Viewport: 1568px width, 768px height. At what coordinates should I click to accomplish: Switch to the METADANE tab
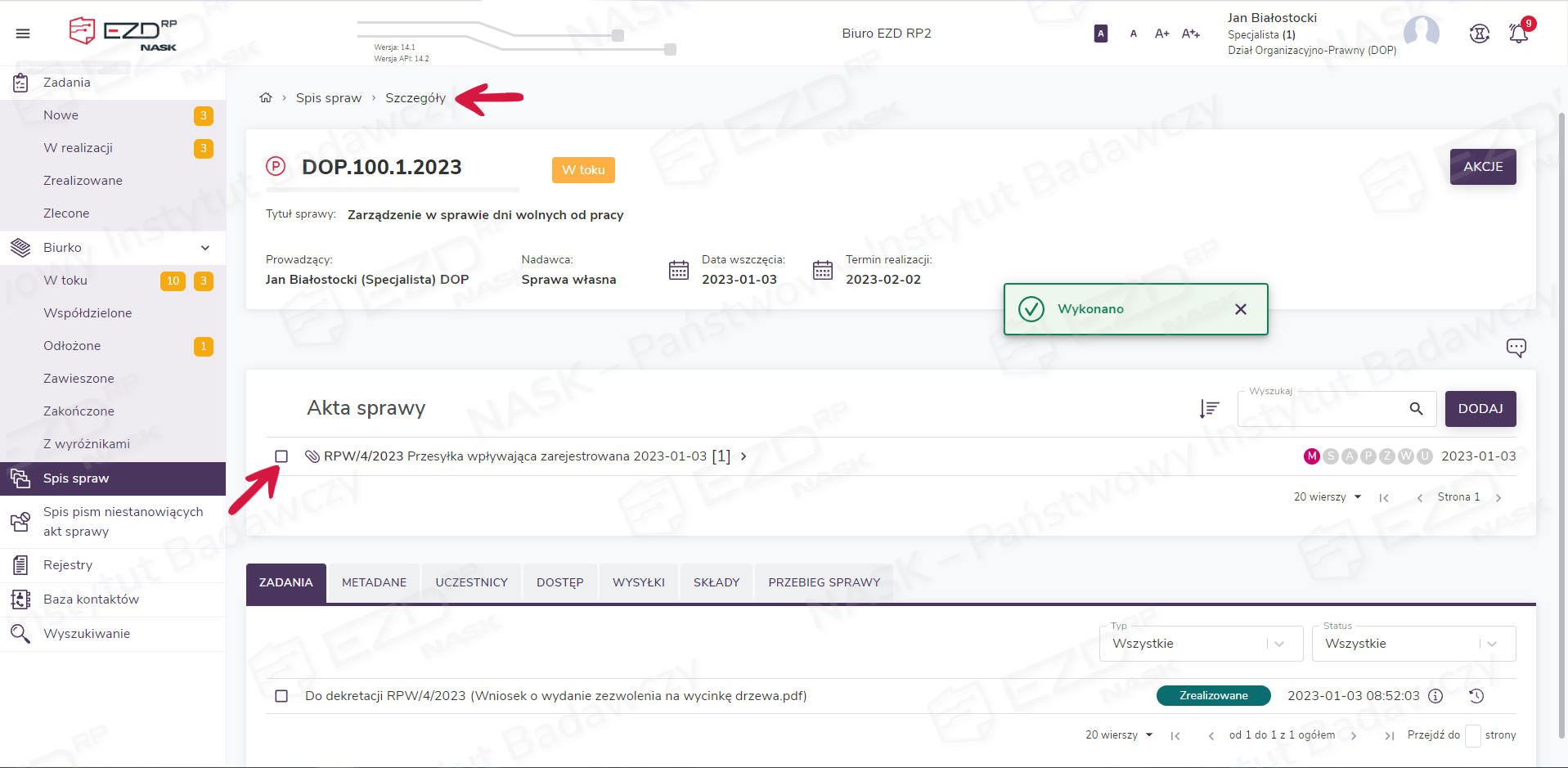[374, 582]
